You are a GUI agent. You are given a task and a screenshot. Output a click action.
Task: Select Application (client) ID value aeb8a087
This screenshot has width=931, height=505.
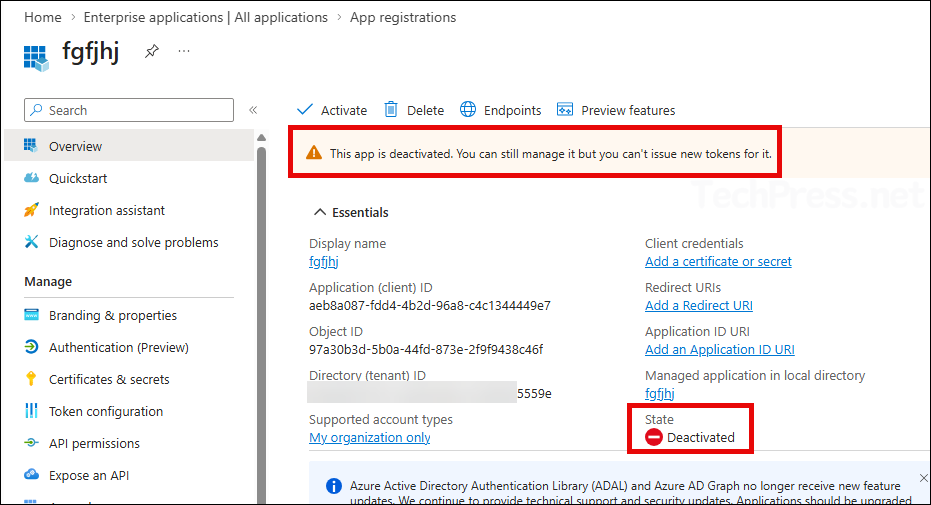click(429, 305)
